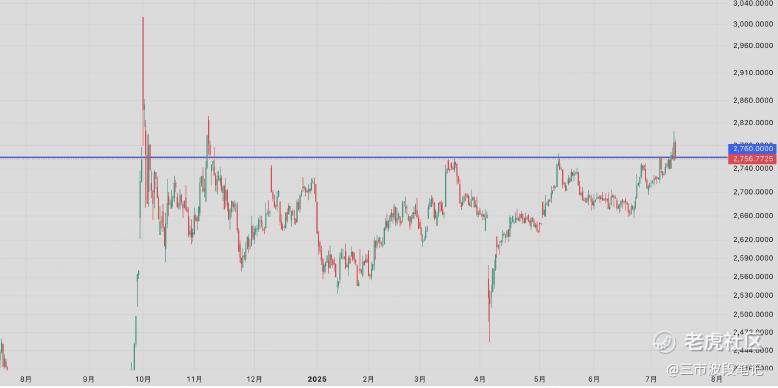The width and height of the screenshot is (778, 388).
Task: Click the 2,590.0000 price axis label
Action: (753, 258)
